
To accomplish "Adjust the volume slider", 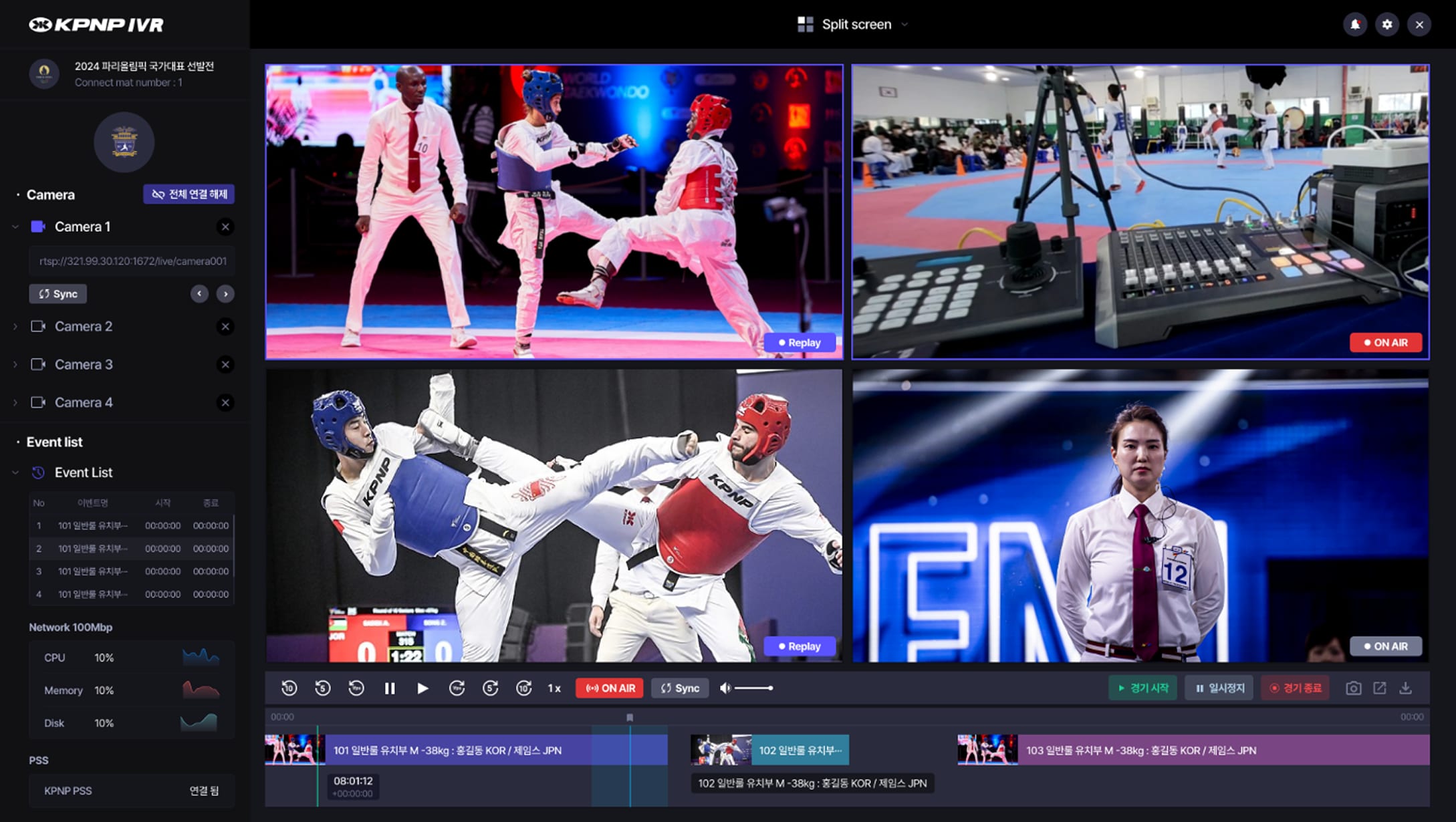I will click(754, 688).
